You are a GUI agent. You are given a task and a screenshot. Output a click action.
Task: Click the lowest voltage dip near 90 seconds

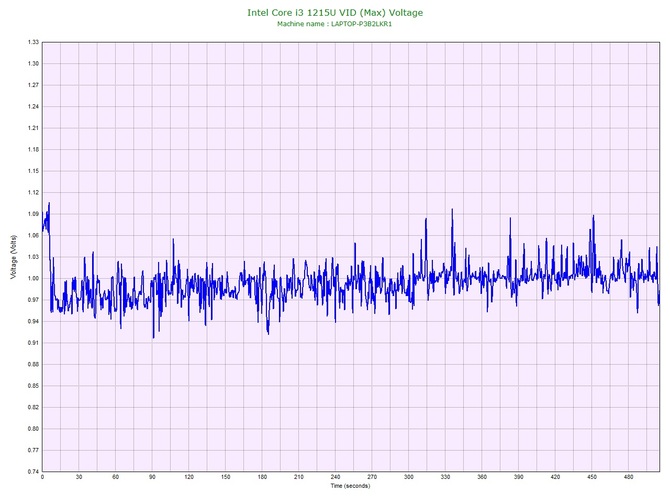[153, 336]
